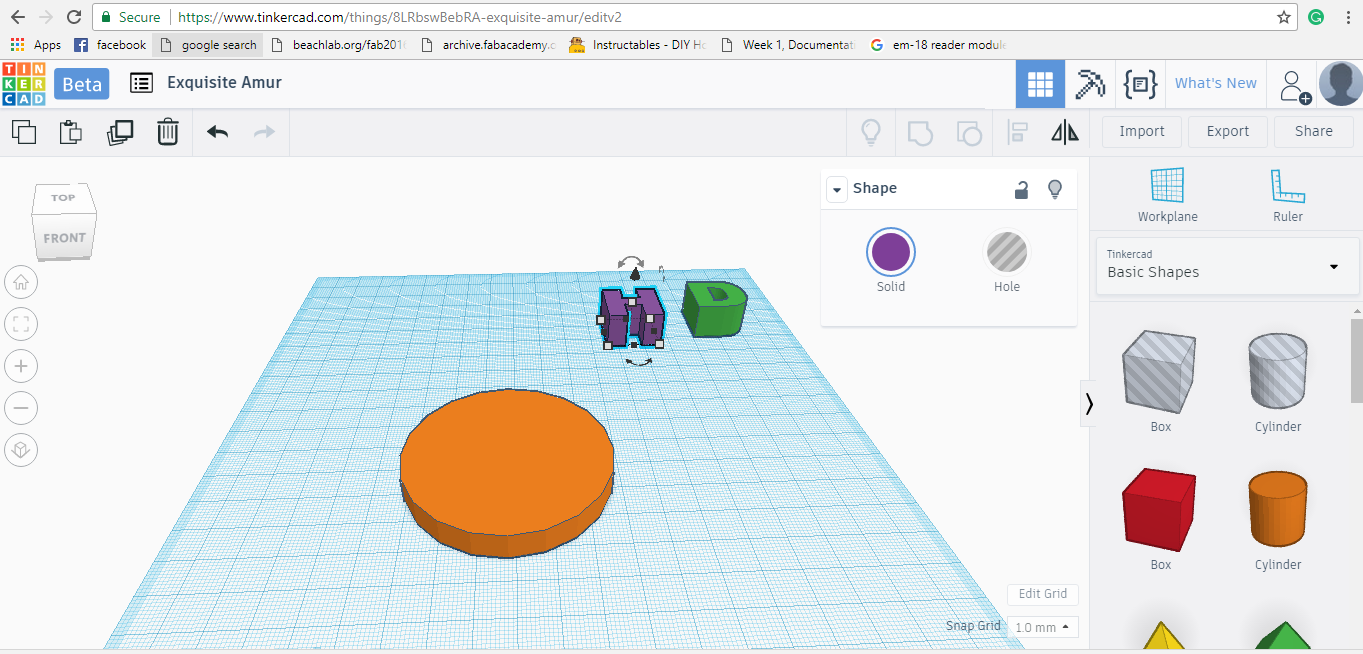This screenshot has height=654, width=1363.
Task: Click the Export button
Action: tap(1228, 131)
